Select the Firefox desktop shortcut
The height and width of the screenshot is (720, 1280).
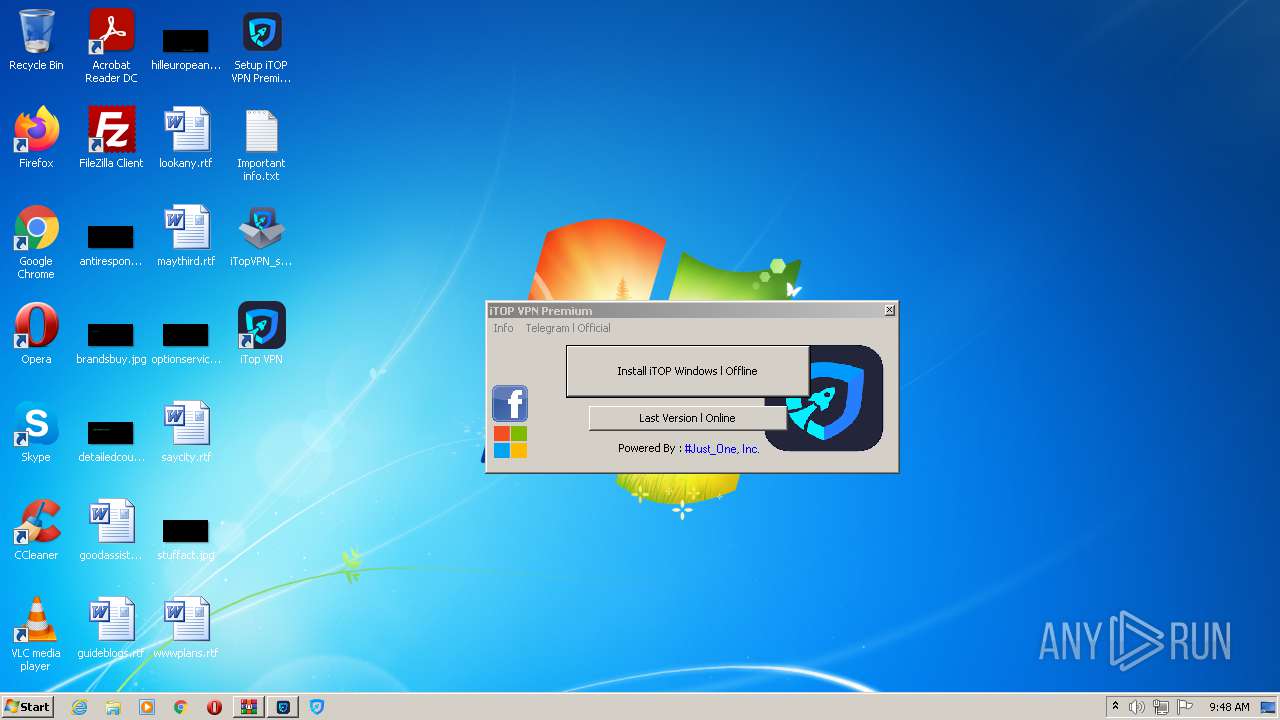(x=36, y=138)
